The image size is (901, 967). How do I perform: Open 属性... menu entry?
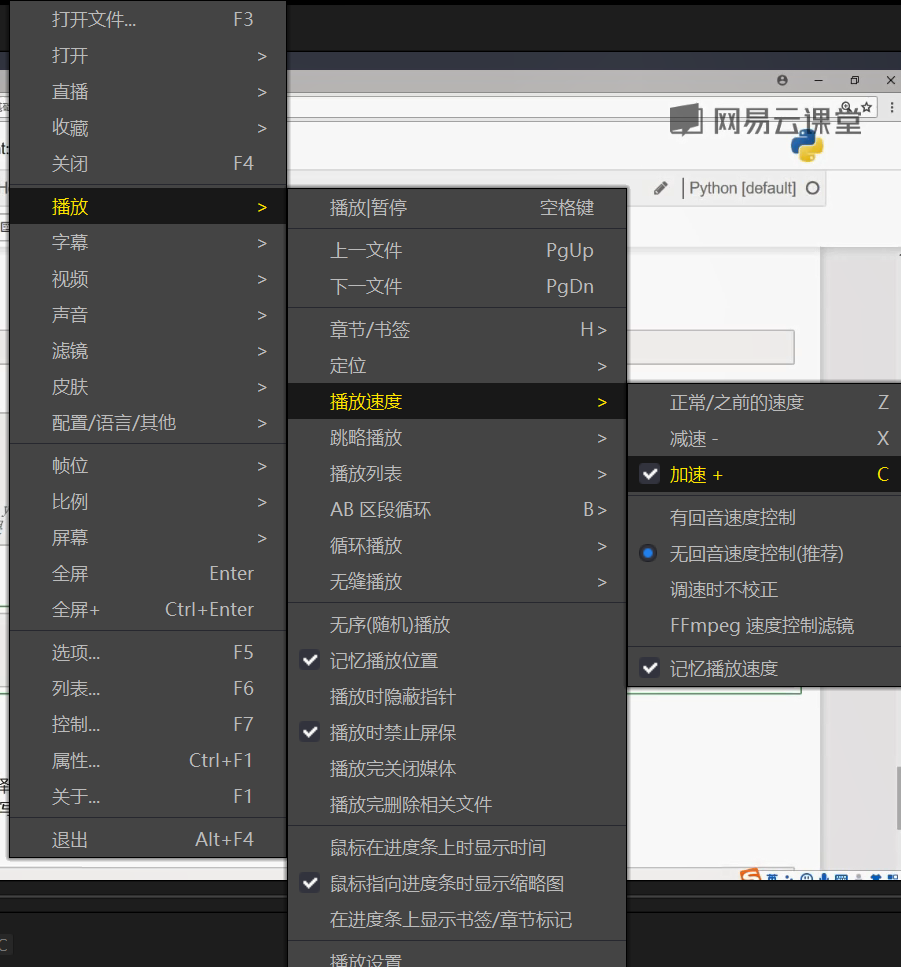tap(148, 760)
